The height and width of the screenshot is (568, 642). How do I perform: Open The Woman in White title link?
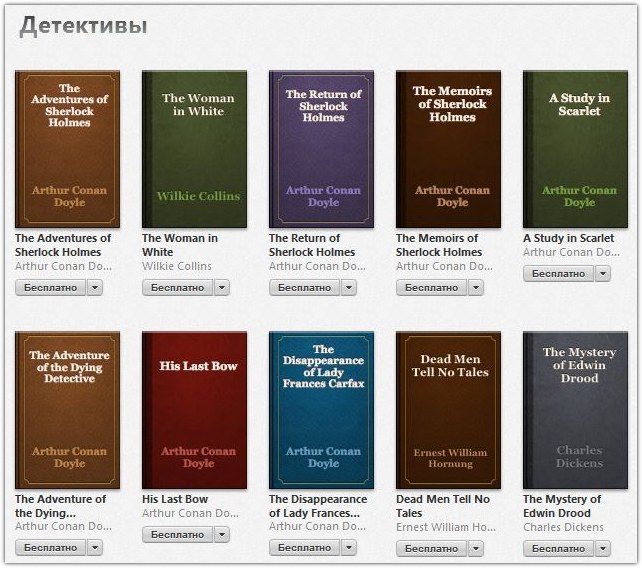pos(180,245)
